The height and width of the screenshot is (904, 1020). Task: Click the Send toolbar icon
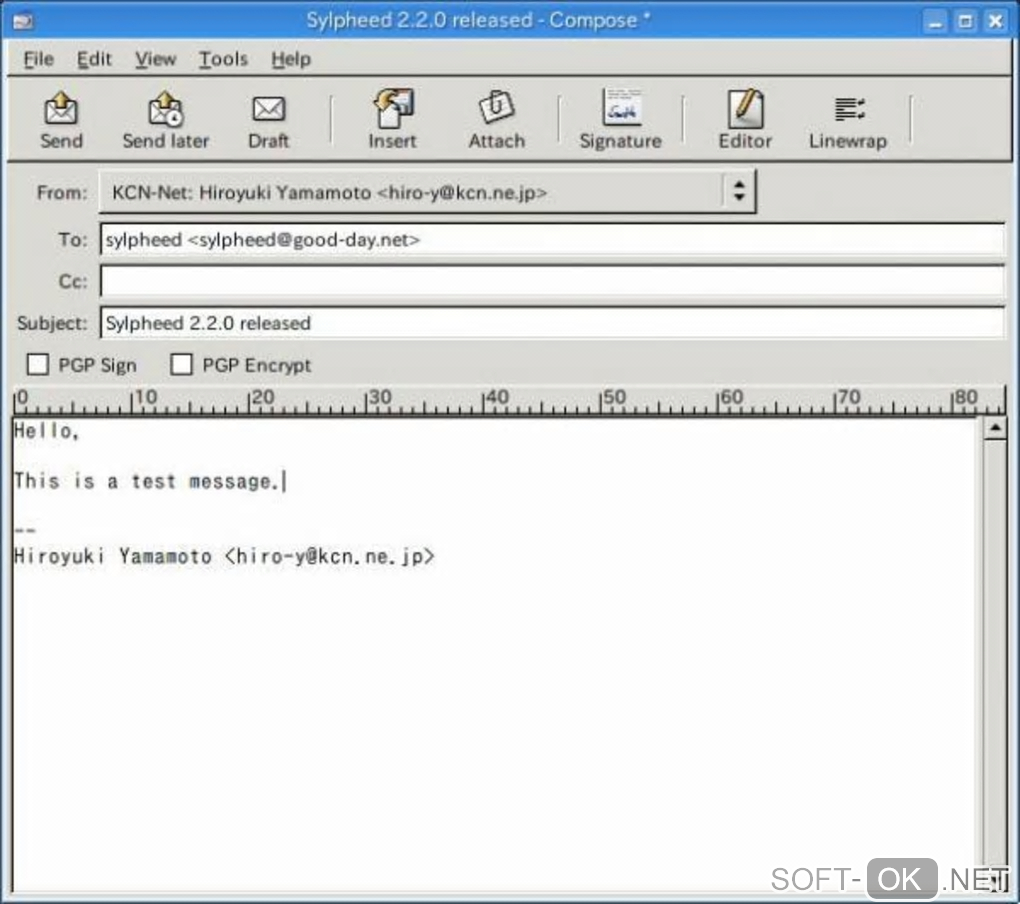(x=61, y=109)
